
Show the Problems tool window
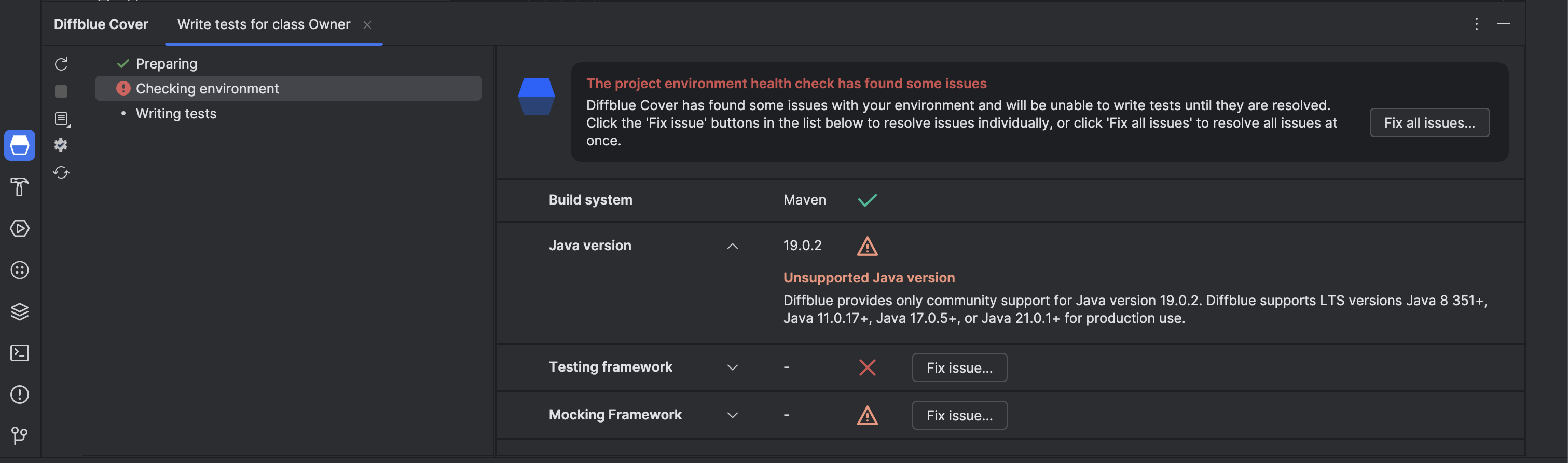point(20,394)
